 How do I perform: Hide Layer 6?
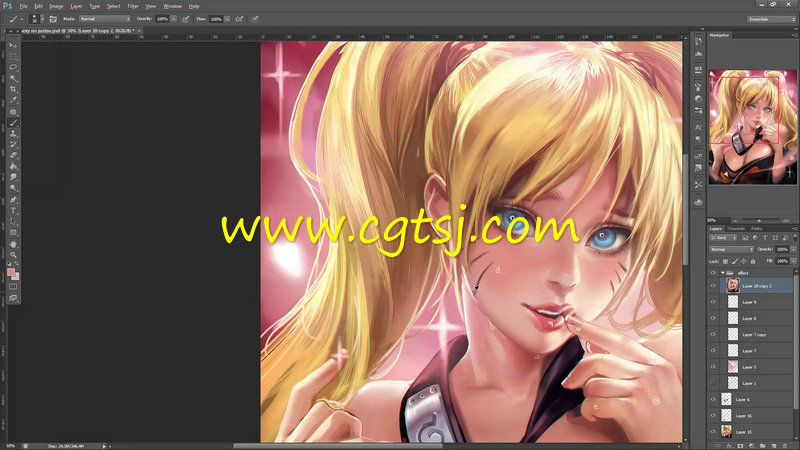[x=713, y=399]
